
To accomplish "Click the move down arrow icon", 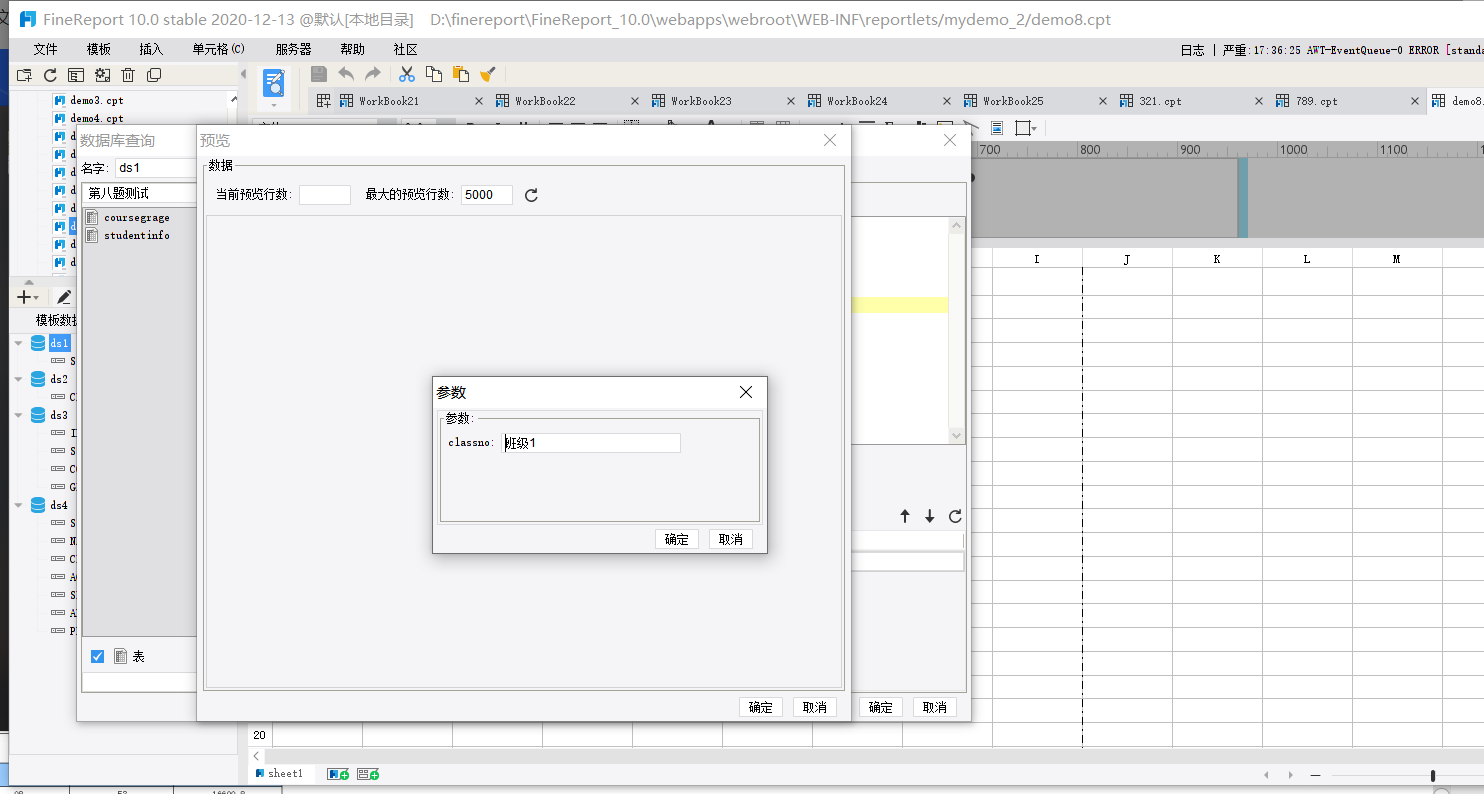I will tap(930, 516).
